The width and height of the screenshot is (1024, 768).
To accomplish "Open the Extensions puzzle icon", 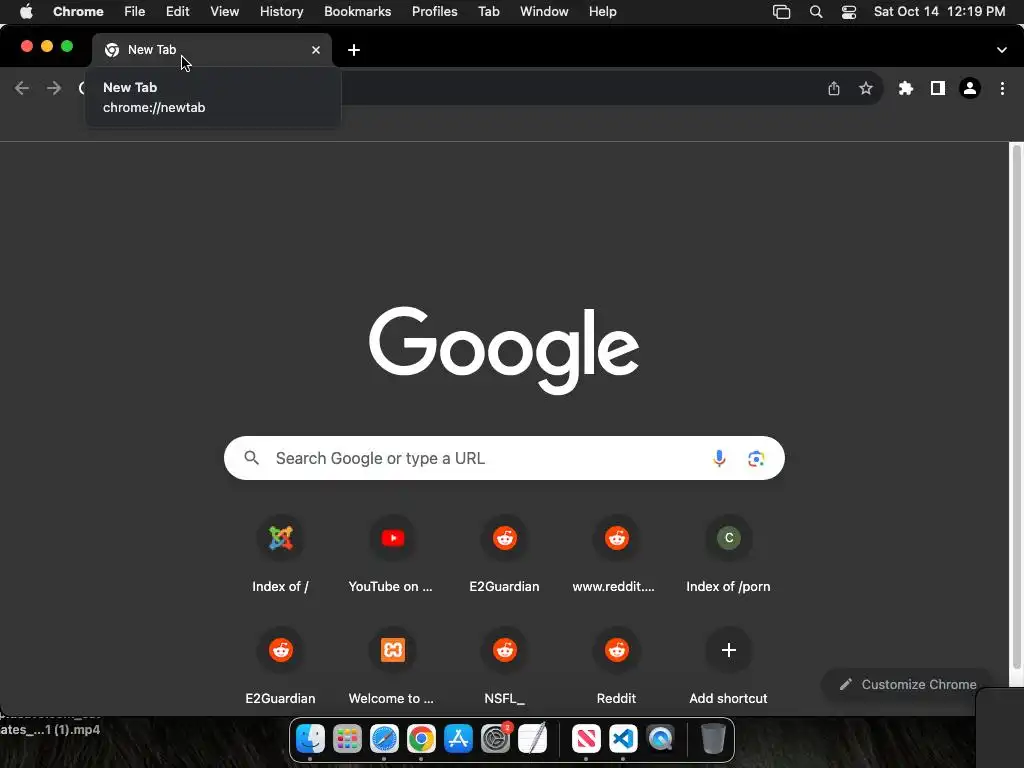I will point(905,88).
